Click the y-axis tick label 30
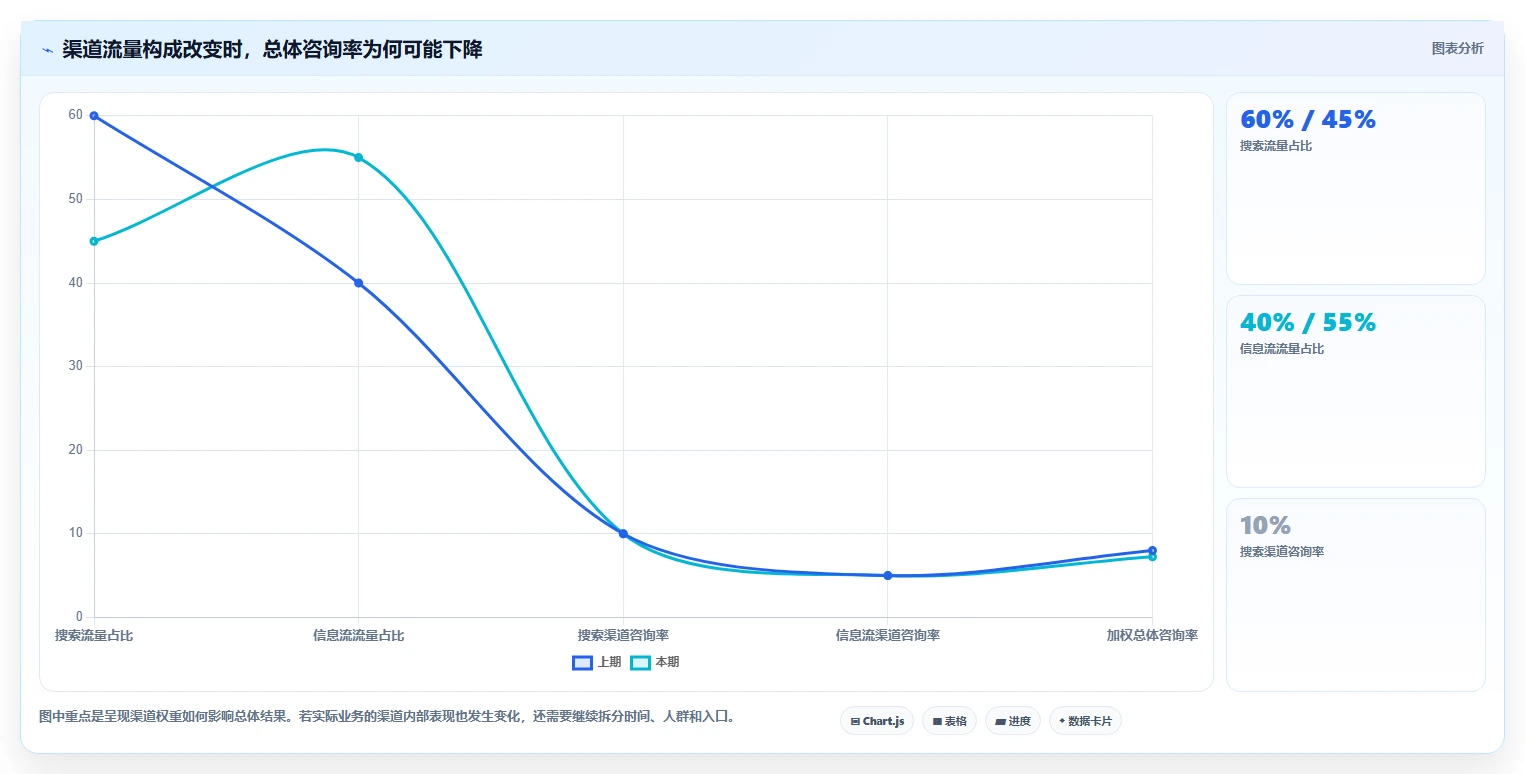The width and height of the screenshot is (1525, 774). click(x=76, y=366)
